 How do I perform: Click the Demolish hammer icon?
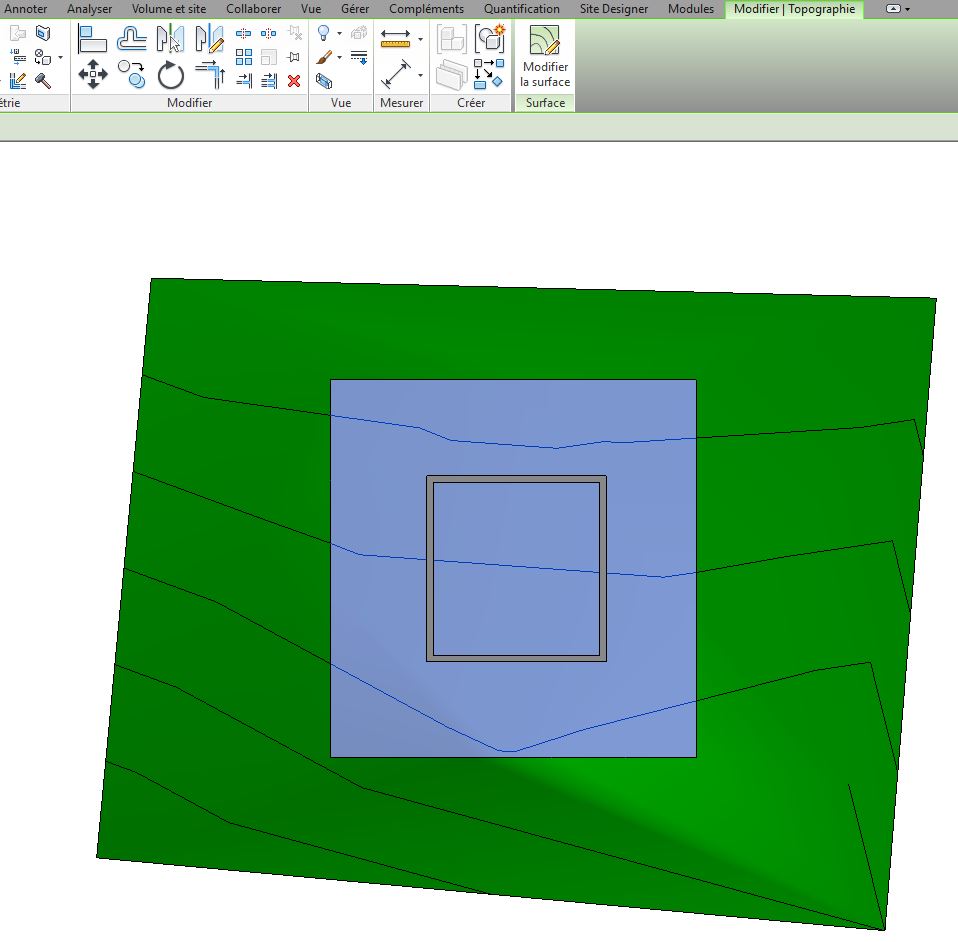43,81
